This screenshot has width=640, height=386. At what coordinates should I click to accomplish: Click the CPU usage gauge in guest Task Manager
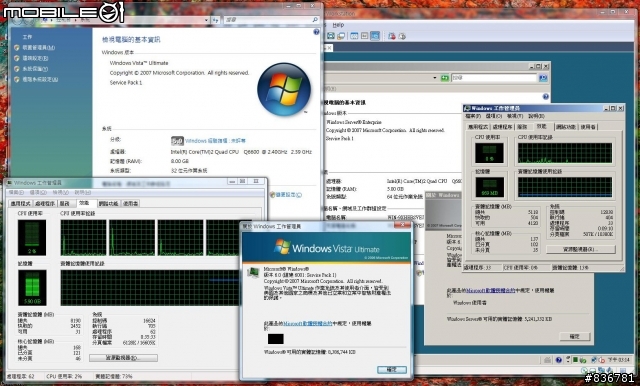(x=489, y=153)
